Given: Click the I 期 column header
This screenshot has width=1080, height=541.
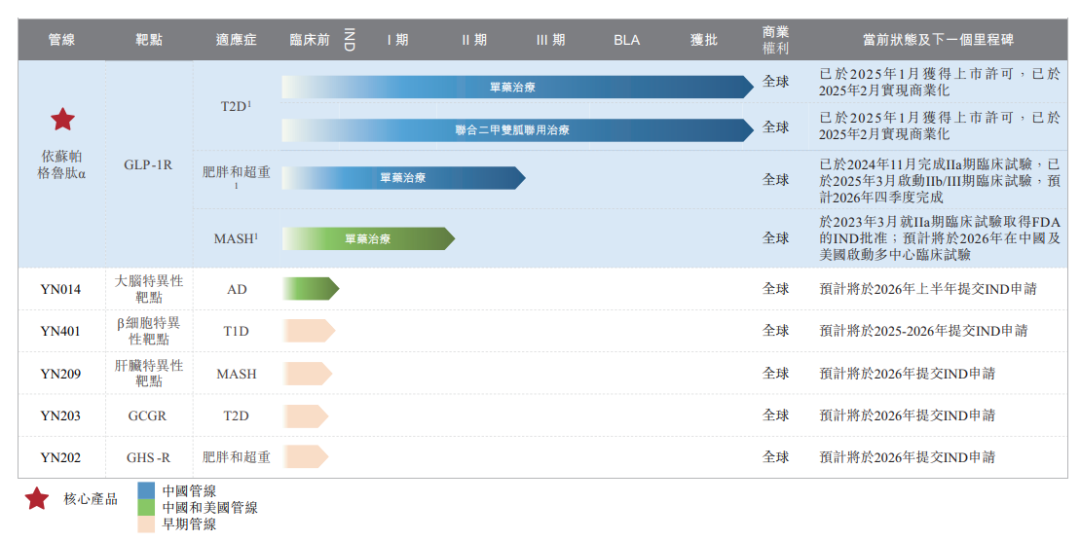Looking at the screenshot, I should [x=397, y=40].
